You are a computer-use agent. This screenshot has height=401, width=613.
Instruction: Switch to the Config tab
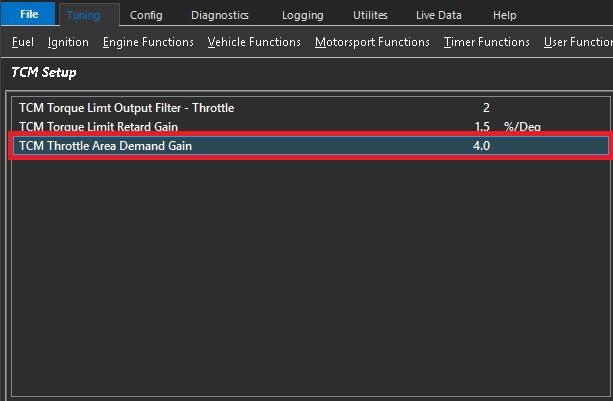tap(146, 15)
